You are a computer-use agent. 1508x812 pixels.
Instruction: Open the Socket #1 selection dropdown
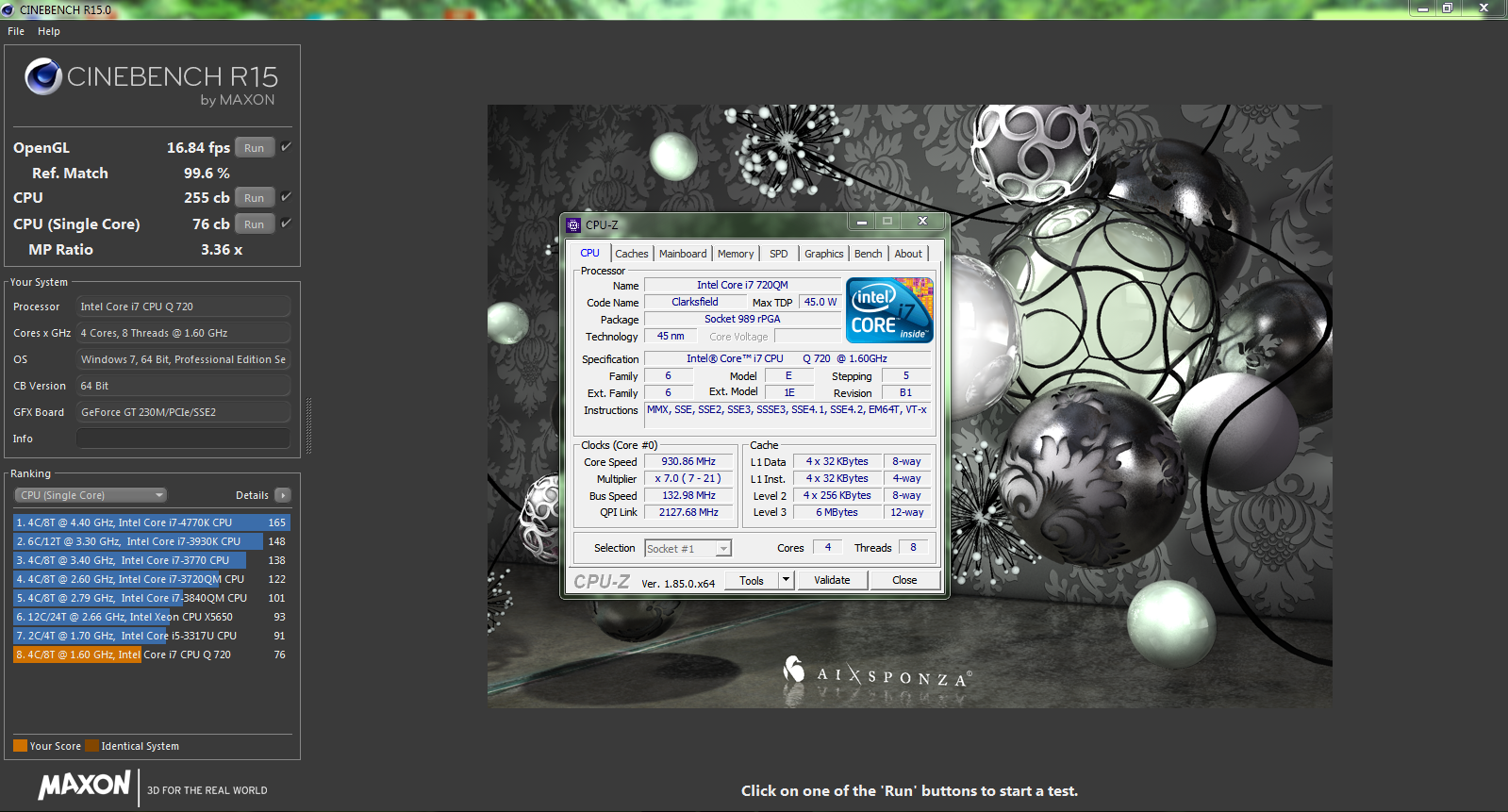point(688,549)
